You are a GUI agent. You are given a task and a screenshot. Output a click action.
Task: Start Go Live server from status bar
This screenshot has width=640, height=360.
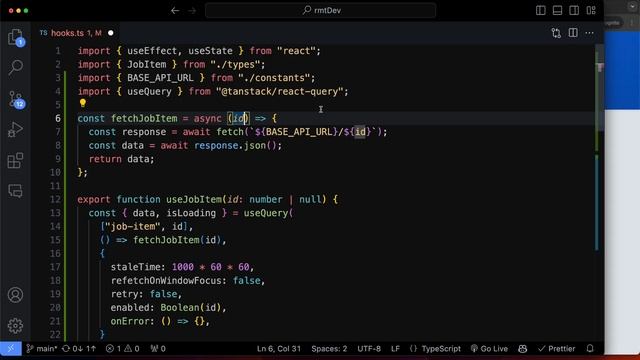coord(489,349)
